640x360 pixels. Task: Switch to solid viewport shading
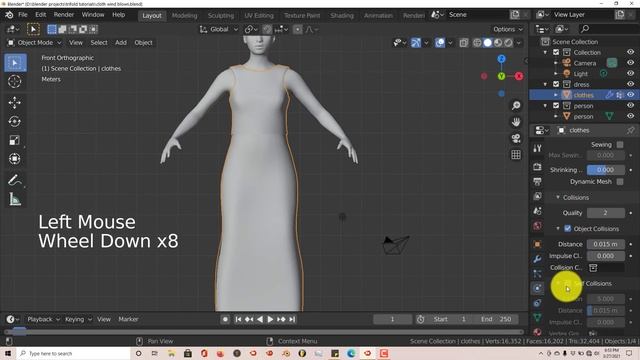[487, 42]
